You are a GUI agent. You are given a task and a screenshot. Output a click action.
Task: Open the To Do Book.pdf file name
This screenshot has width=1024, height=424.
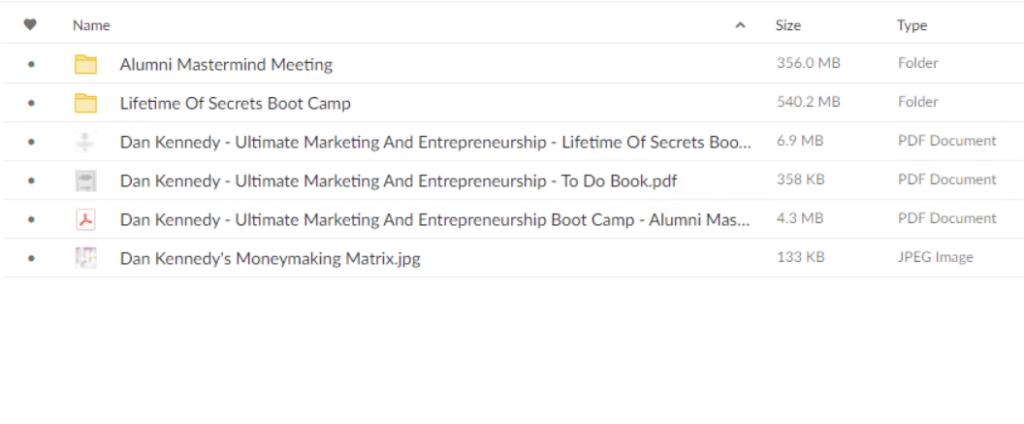(x=398, y=181)
